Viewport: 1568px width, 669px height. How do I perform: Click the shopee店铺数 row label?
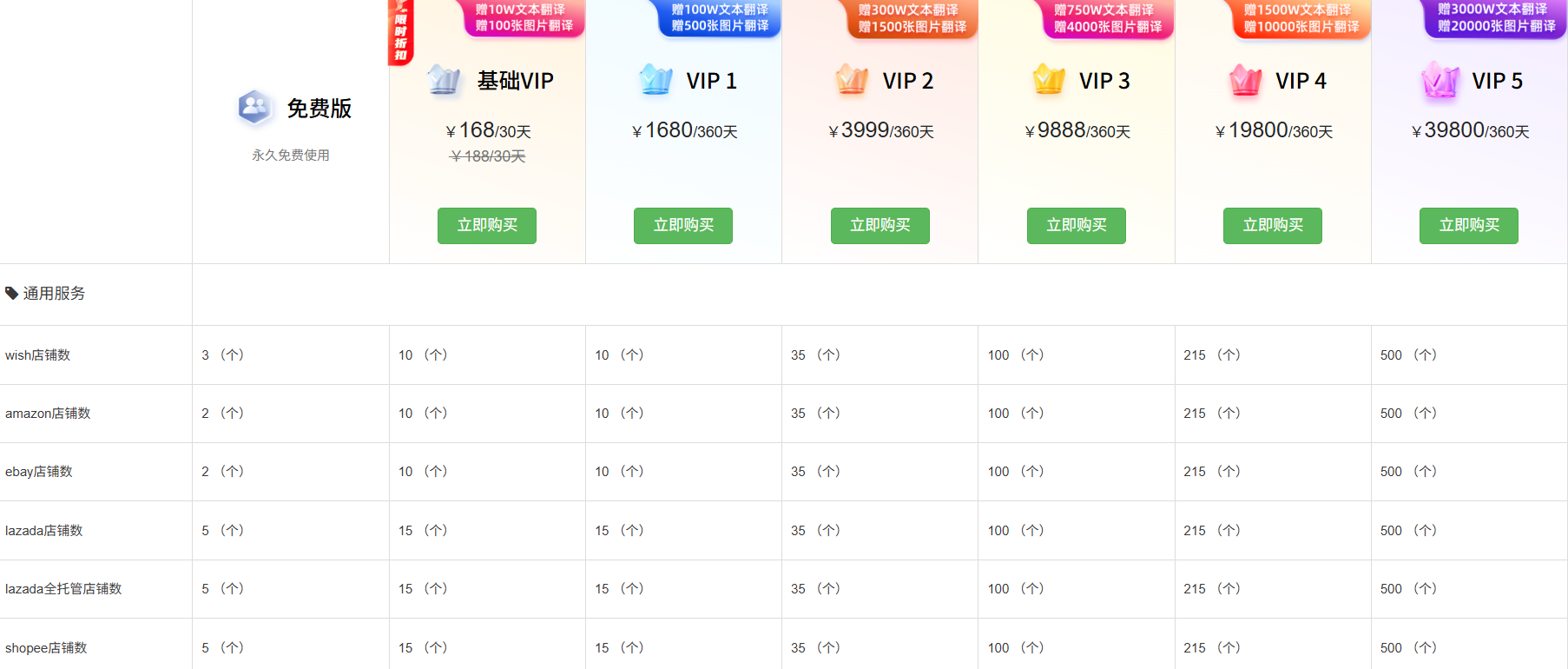coord(46,648)
